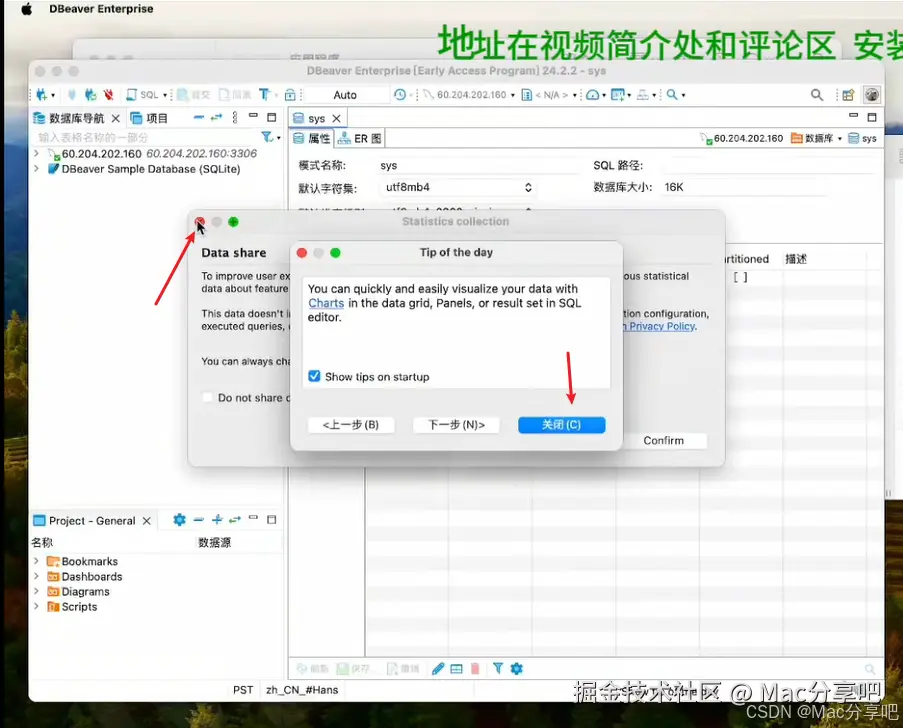
Task: Click the filter icon in the bottom toolbar
Action: pos(499,668)
